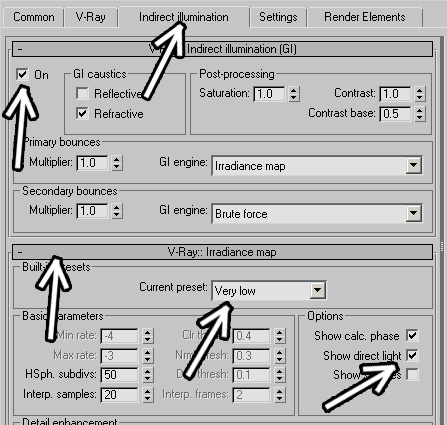The height and width of the screenshot is (425, 447).
Task: Toggle Show direct light checkbox
Action: click(412, 355)
